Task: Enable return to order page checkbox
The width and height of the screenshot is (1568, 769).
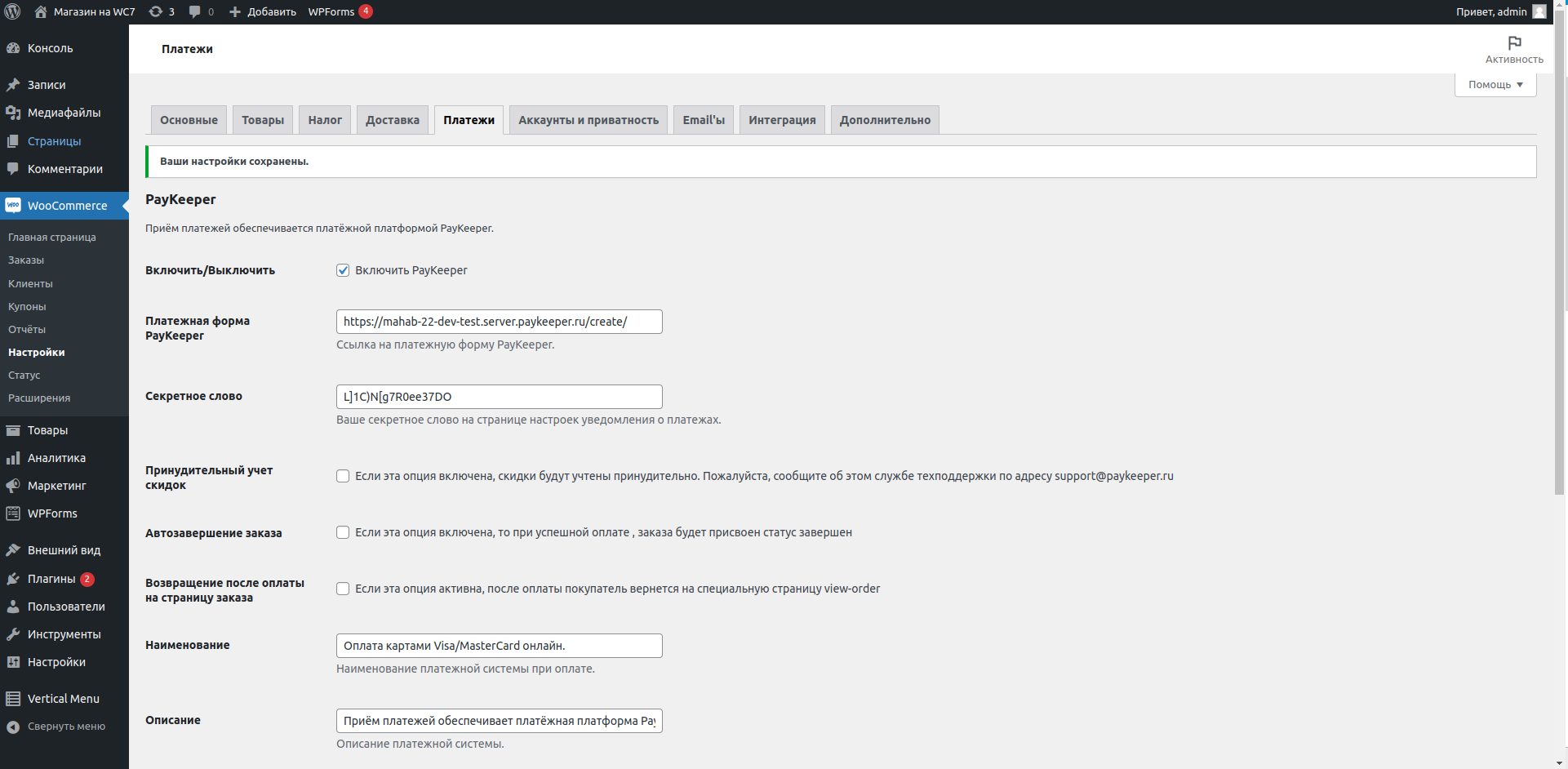Action: [343, 589]
